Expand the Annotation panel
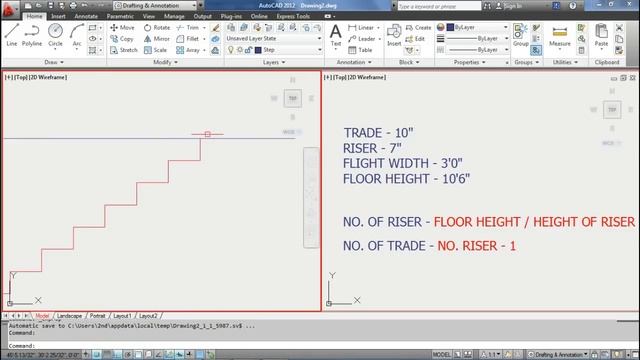Viewport: 640px width, 360px height. tap(354, 62)
